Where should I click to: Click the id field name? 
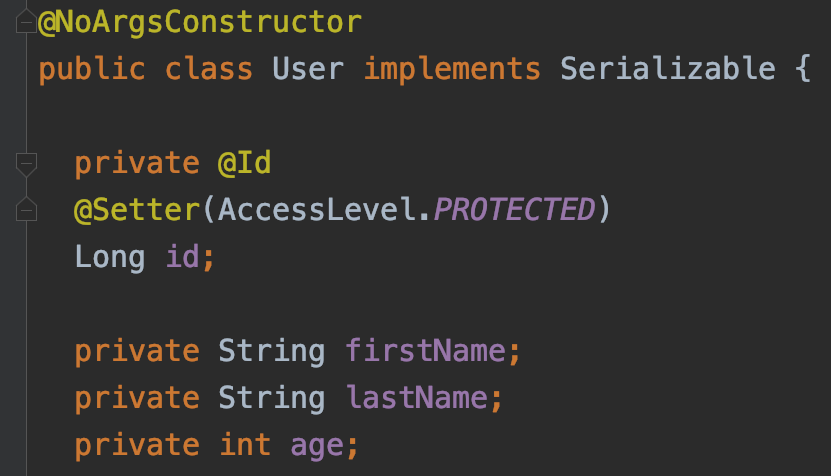pos(182,257)
